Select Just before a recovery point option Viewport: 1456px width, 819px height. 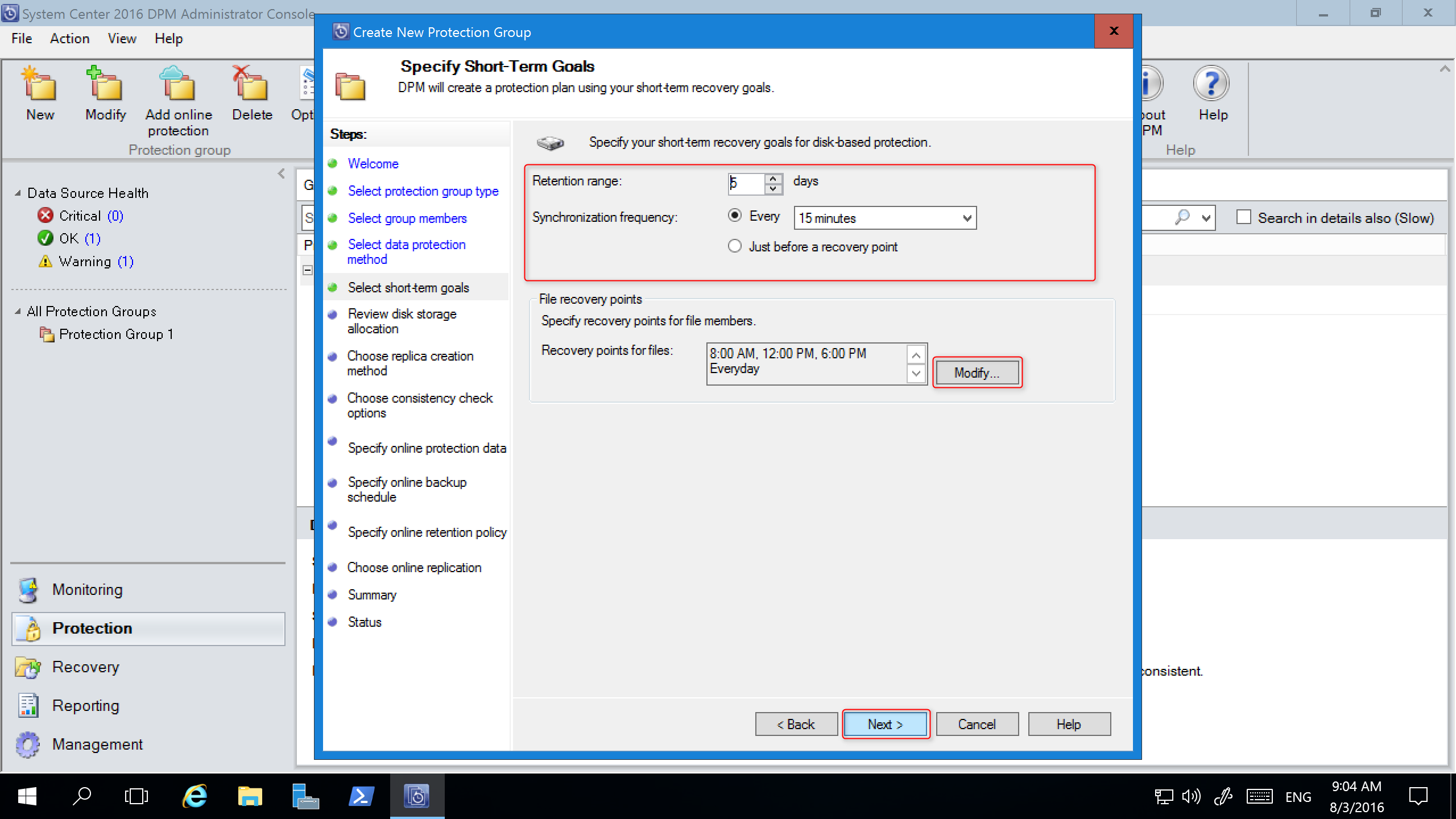tap(735, 246)
